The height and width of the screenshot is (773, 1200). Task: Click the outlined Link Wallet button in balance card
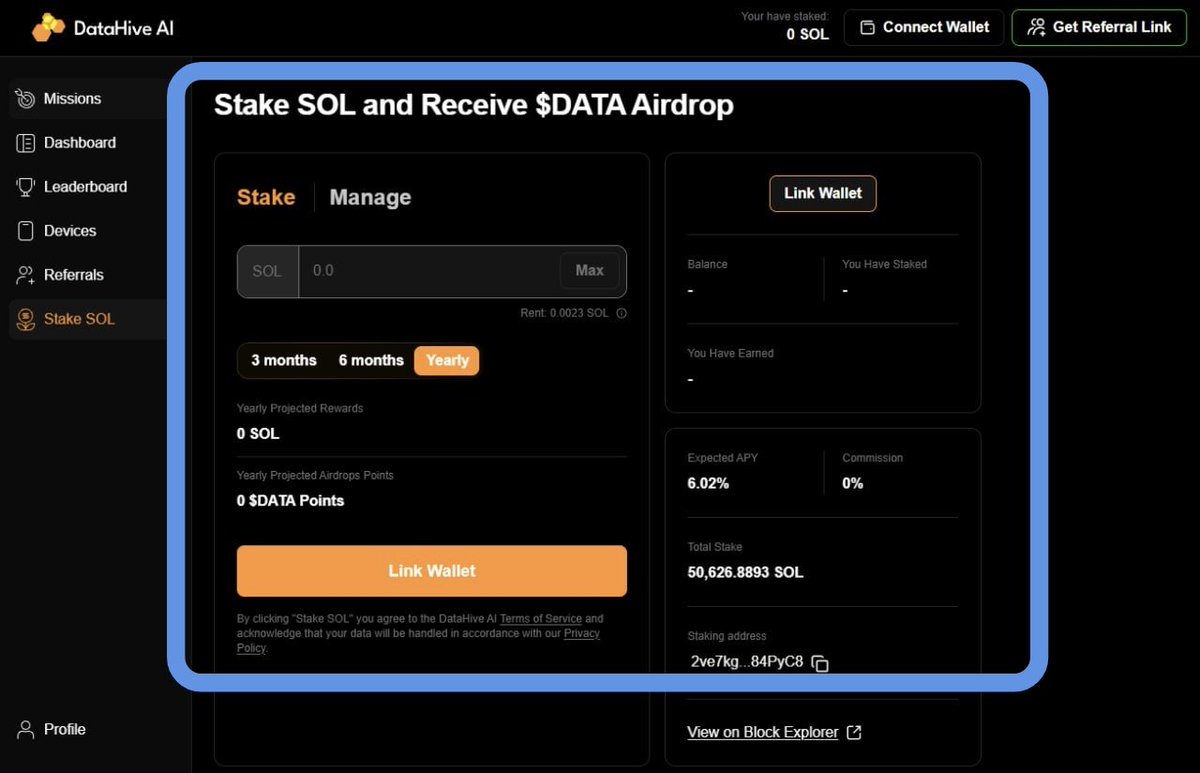823,193
